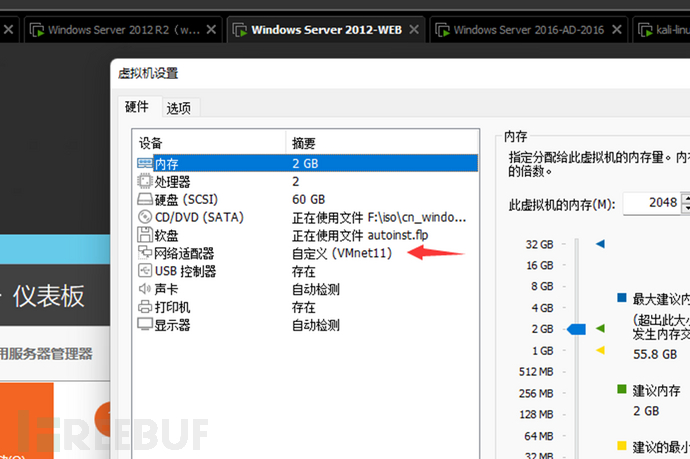Click the yellow minimum memory marker arrow
The height and width of the screenshot is (459, 690).
tap(600, 350)
